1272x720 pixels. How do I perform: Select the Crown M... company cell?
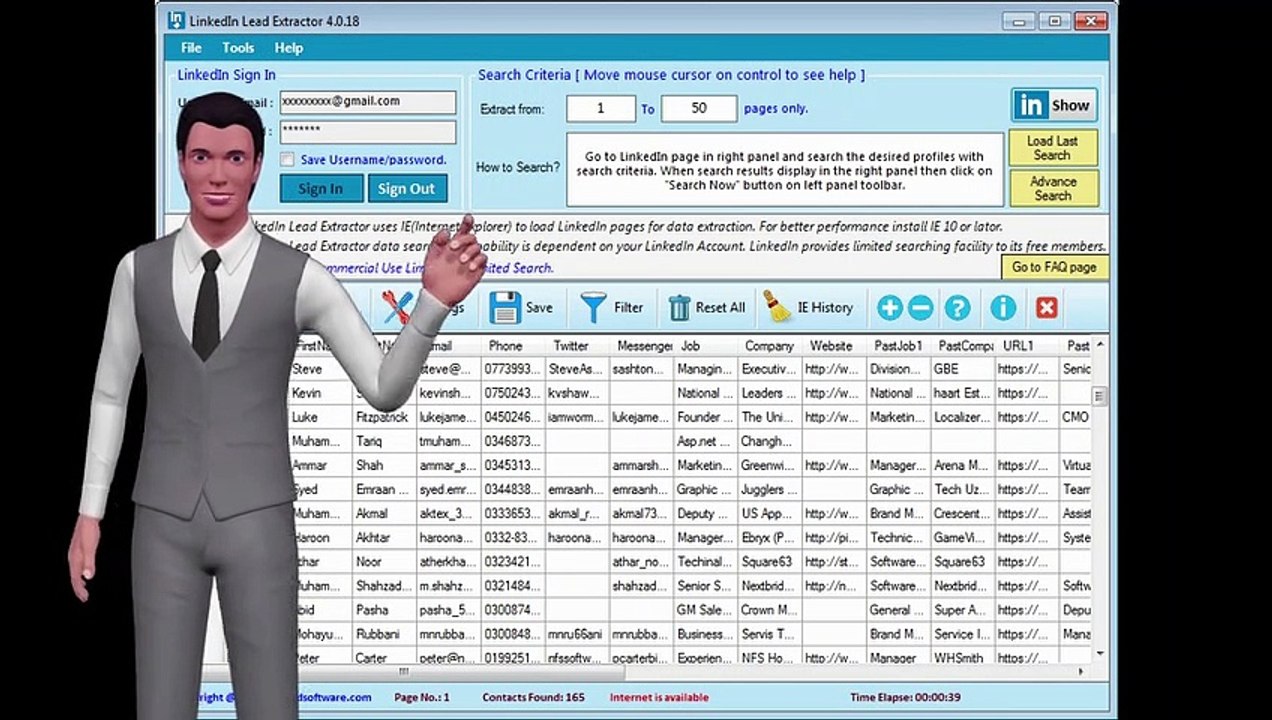tap(769, 609)
